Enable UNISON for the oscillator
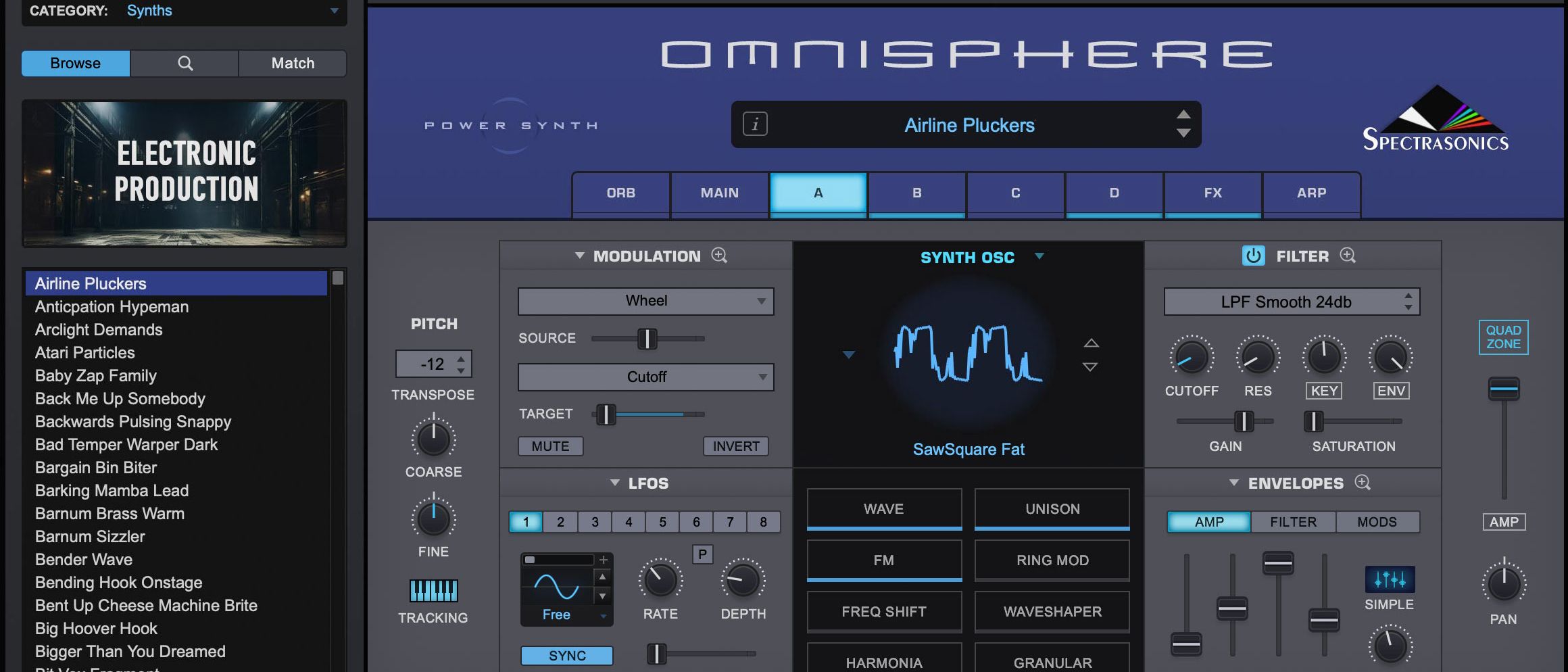Screen dimensions: 1568x672 (x=1052, y=508)
